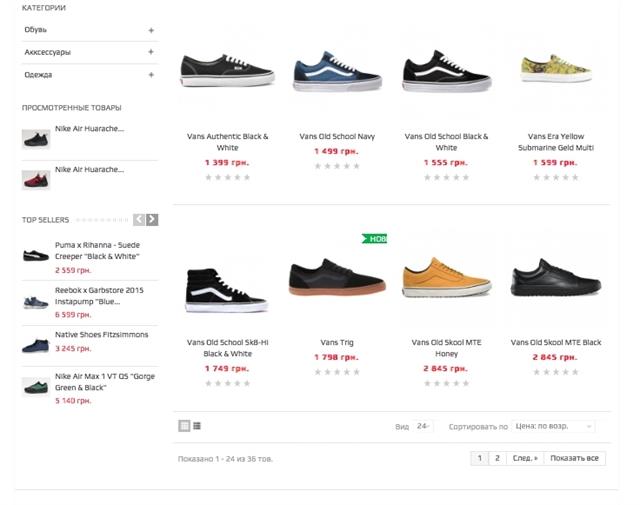Image resolution: width=640 pixels, height=505 pixels.
Task: Click previous arrow in Top Sellers
Action: [140, 220]
